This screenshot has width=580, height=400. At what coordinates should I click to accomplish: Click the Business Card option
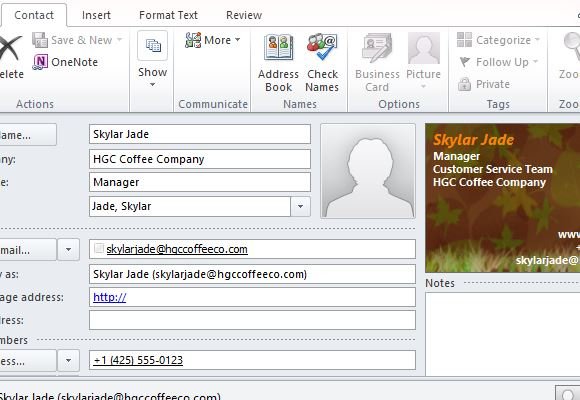click(x=377, y=63)
